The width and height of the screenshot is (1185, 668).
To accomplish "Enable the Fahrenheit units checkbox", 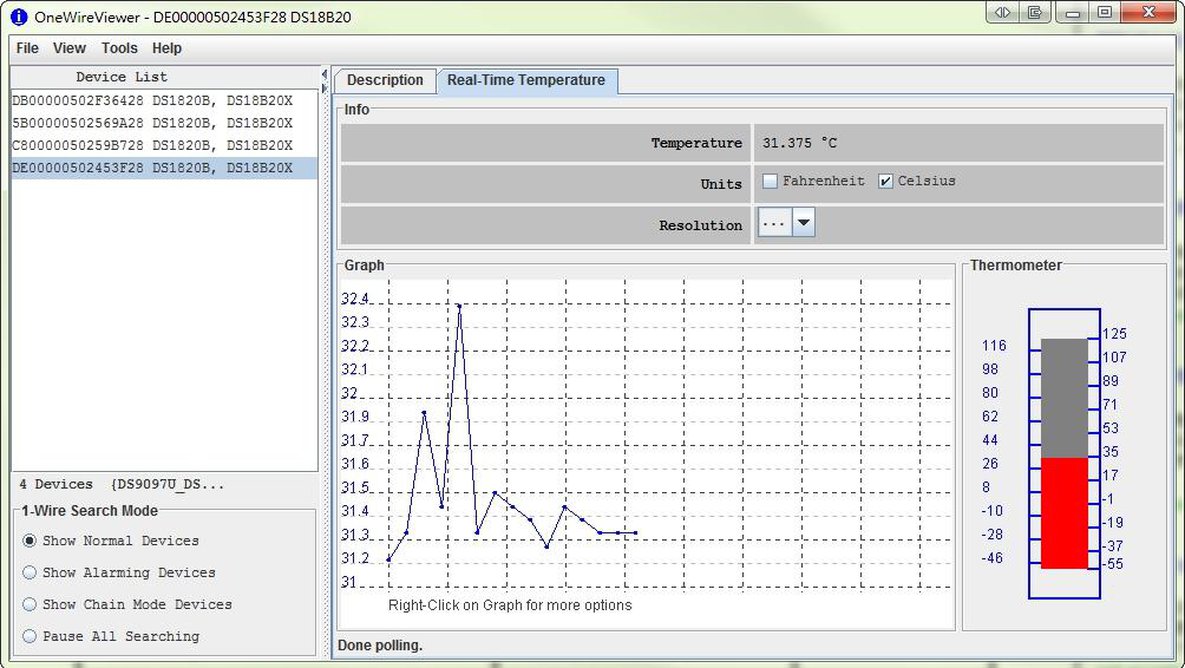I will click(770, 182).
